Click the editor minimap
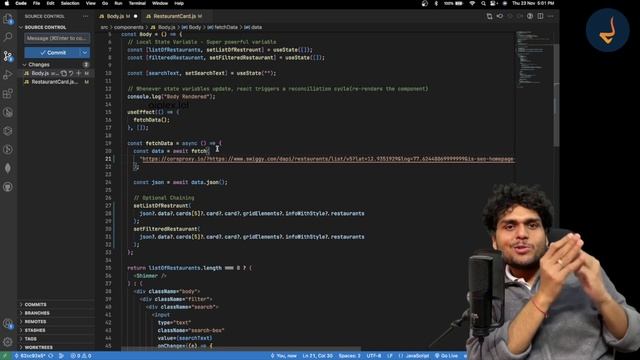Screen dimensions: 640x360 [533, 59]
